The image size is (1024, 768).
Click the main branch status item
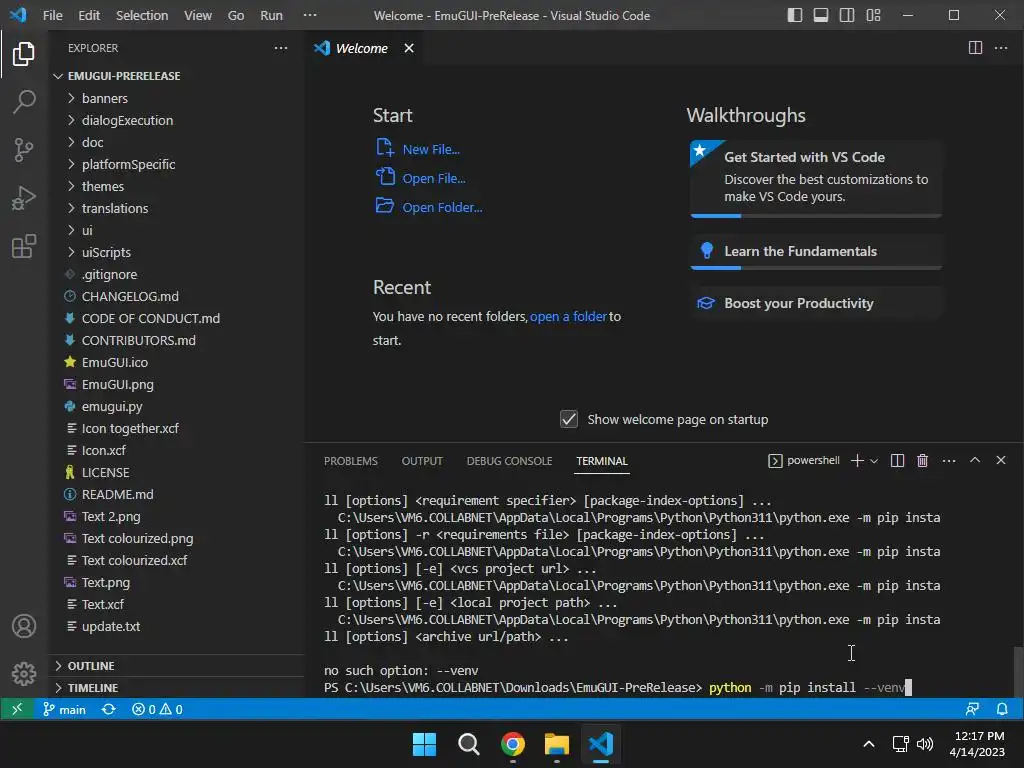(64, 709)
